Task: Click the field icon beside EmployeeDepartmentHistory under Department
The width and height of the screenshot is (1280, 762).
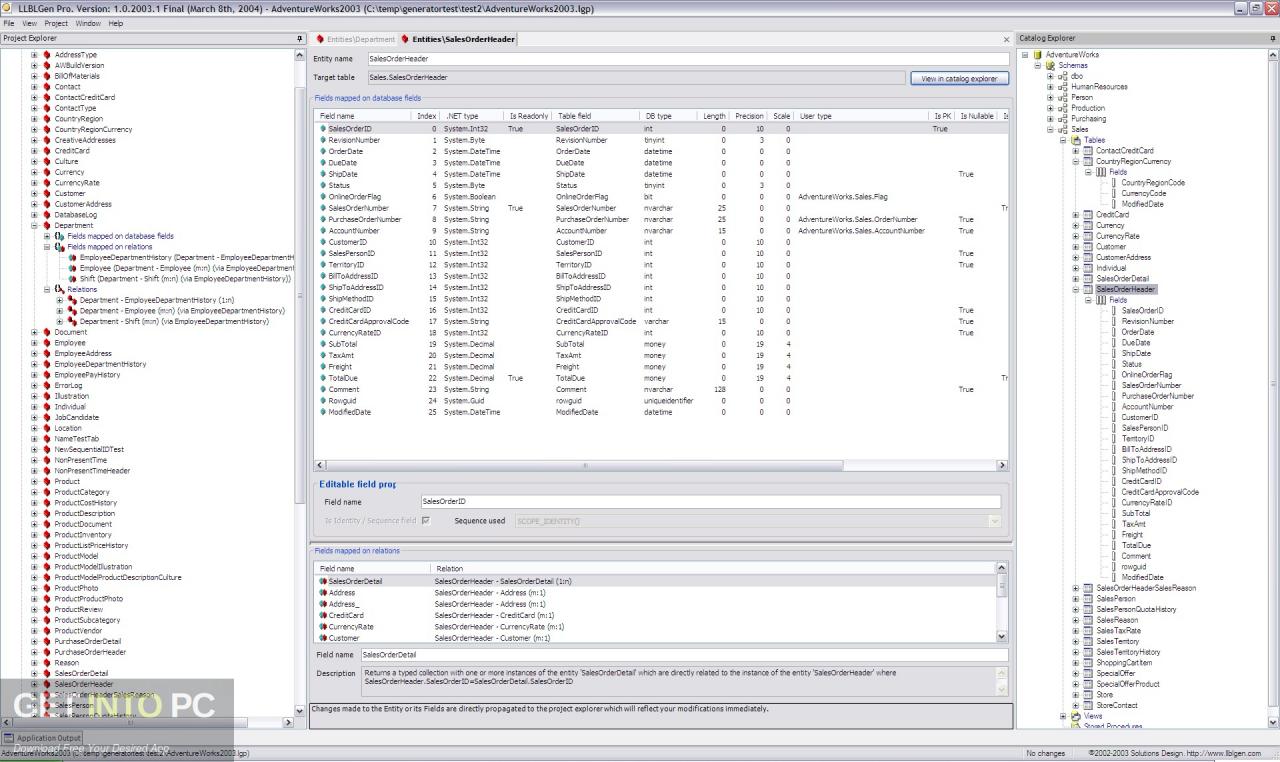Action: 72,258
